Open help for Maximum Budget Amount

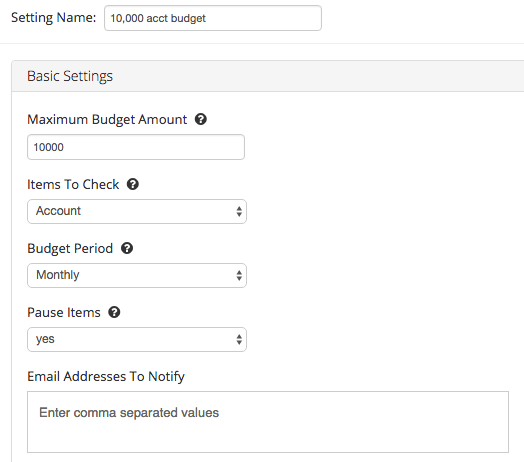point(201,119)
